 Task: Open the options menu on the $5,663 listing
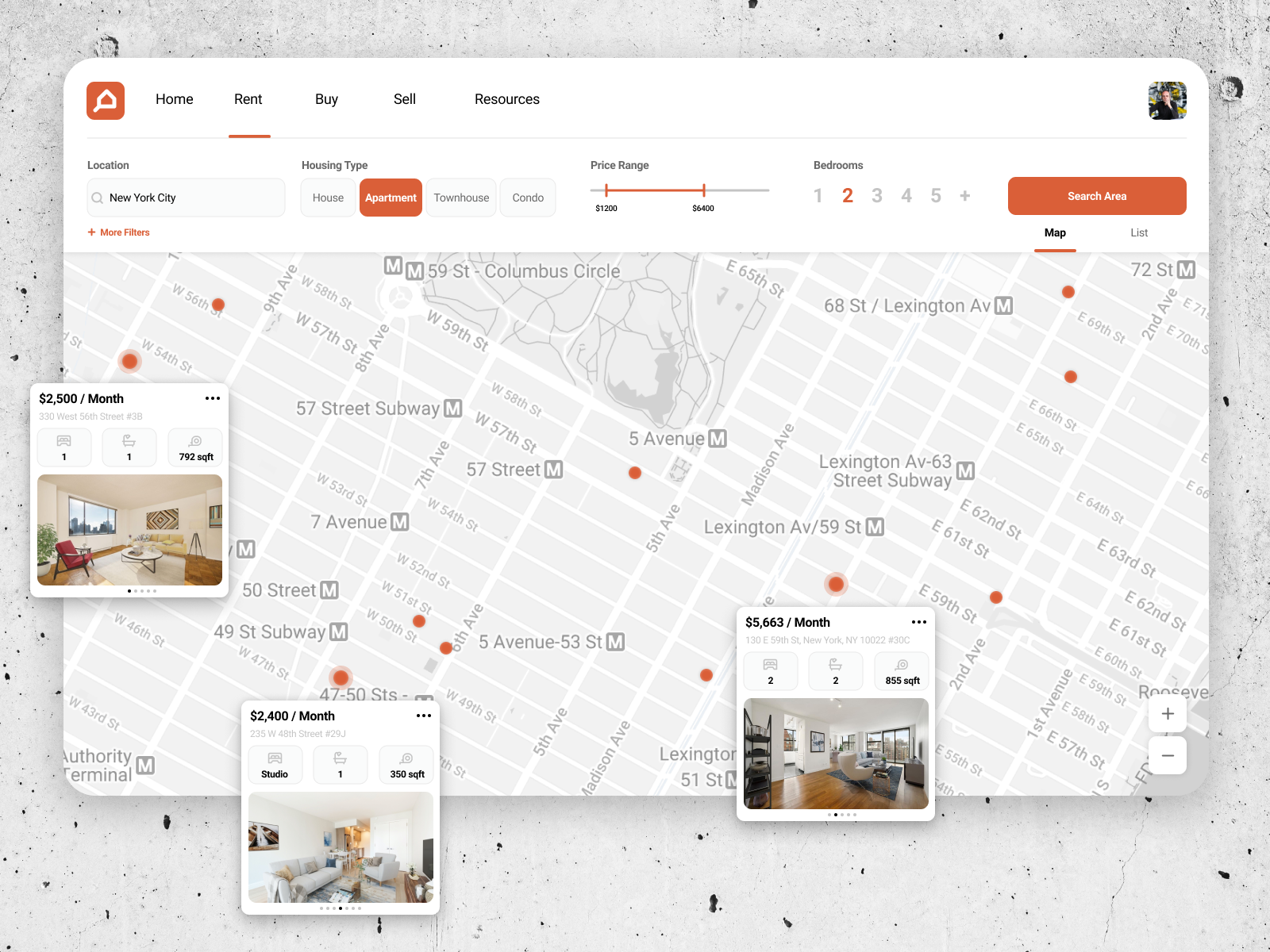click(x=919, y=622)
